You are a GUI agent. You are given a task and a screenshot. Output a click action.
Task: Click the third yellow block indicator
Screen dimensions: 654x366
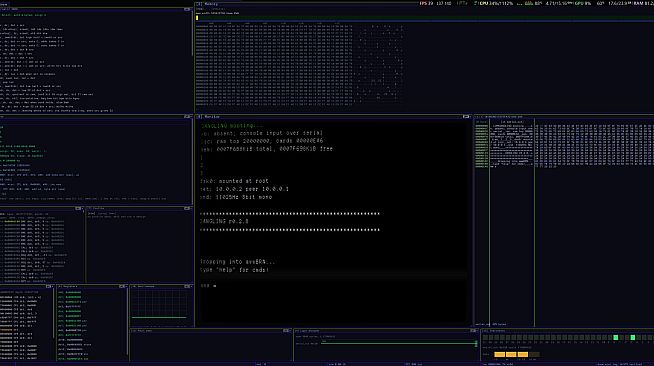point(523,355)
